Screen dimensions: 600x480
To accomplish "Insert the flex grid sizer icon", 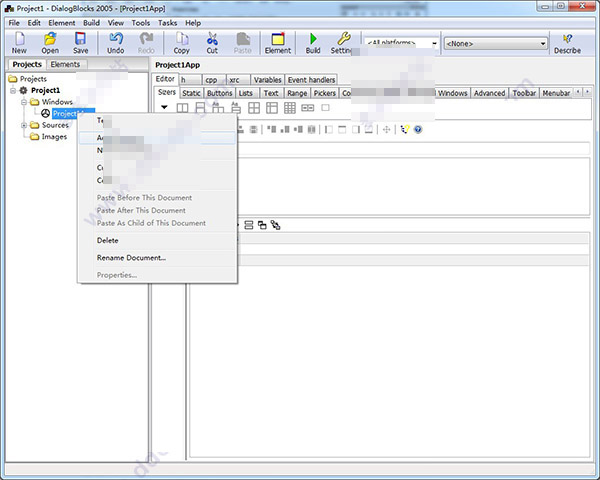I will click(272, 108).
